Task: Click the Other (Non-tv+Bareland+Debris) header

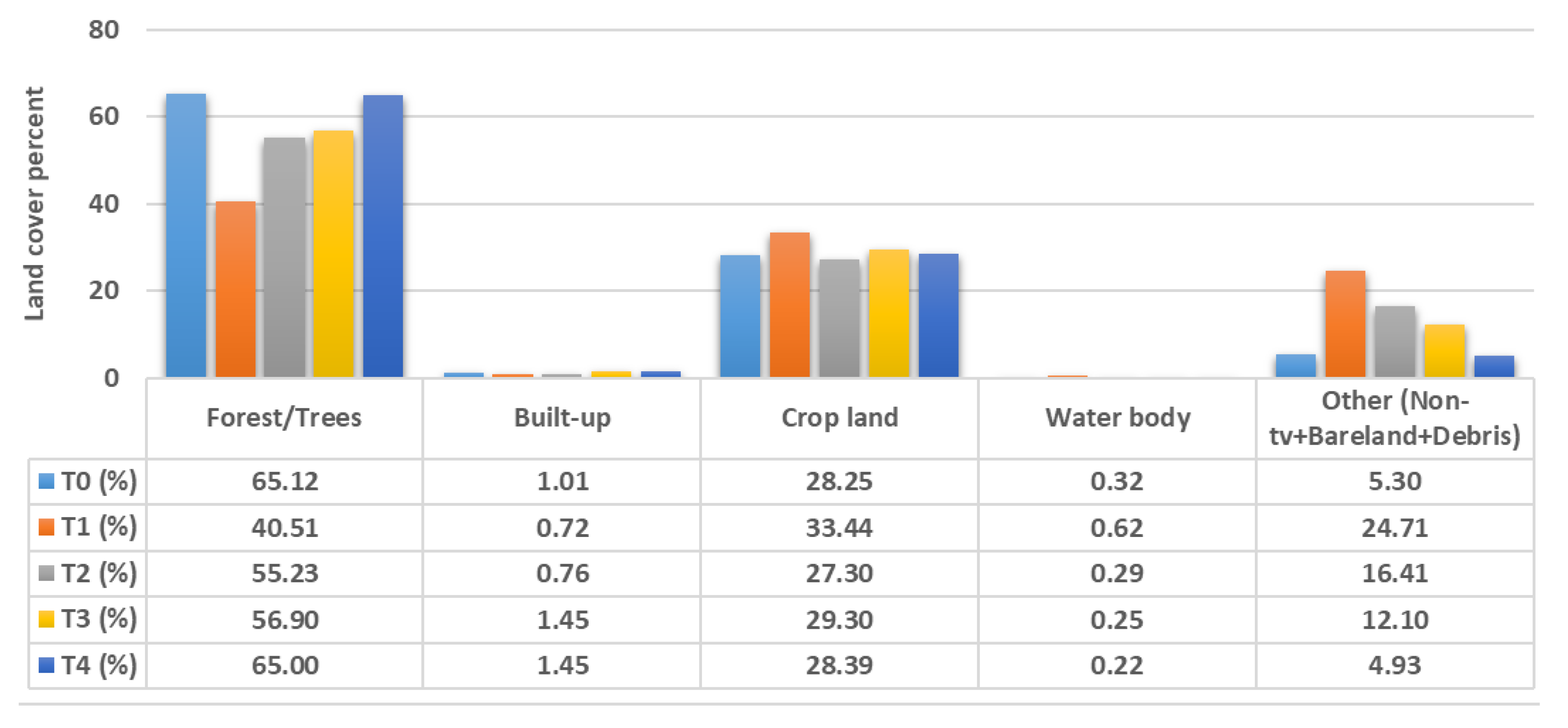Action: (x=1394, y=418)
